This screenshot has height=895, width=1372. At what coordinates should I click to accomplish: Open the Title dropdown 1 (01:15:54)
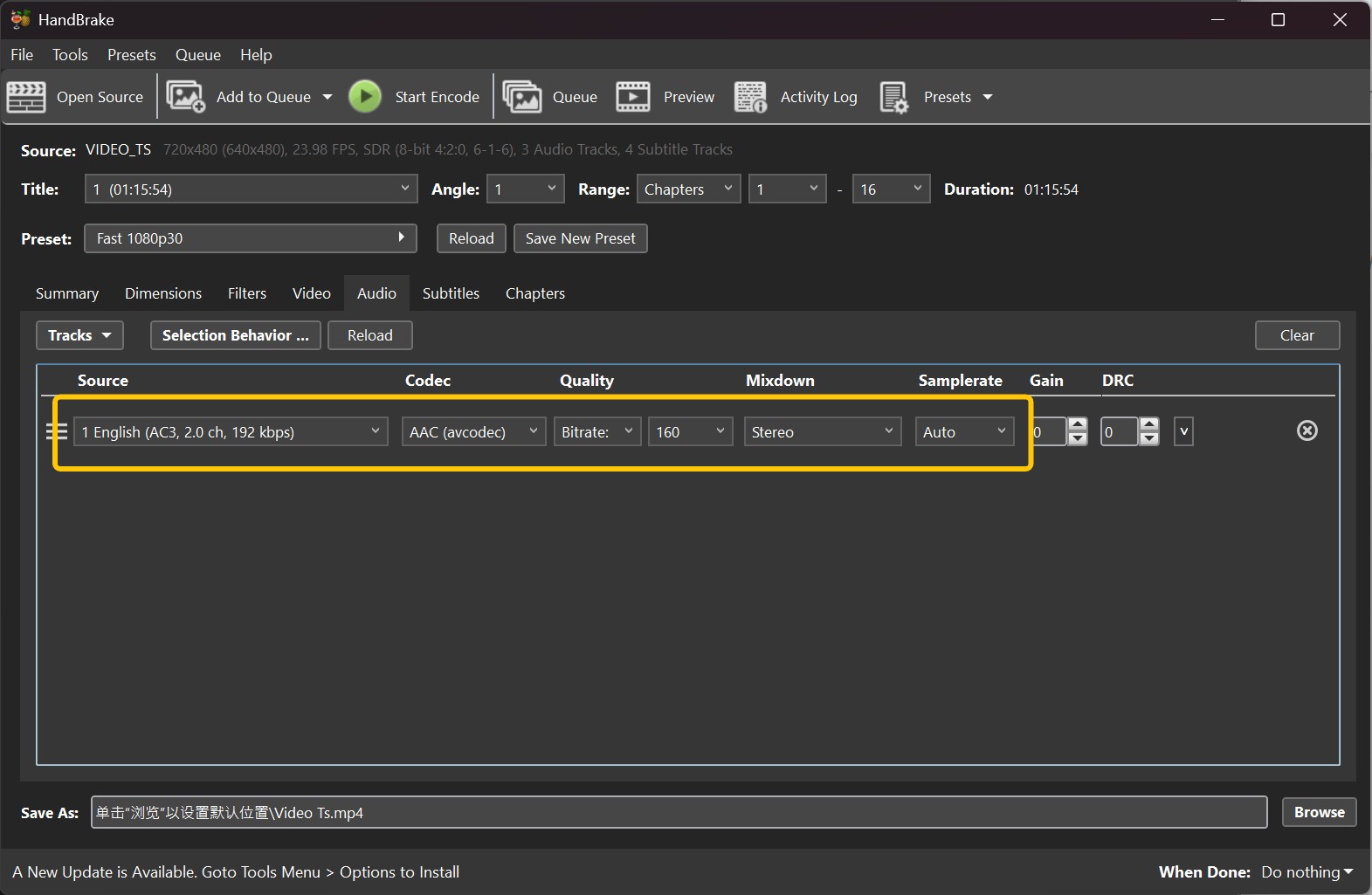pos(250,189)
